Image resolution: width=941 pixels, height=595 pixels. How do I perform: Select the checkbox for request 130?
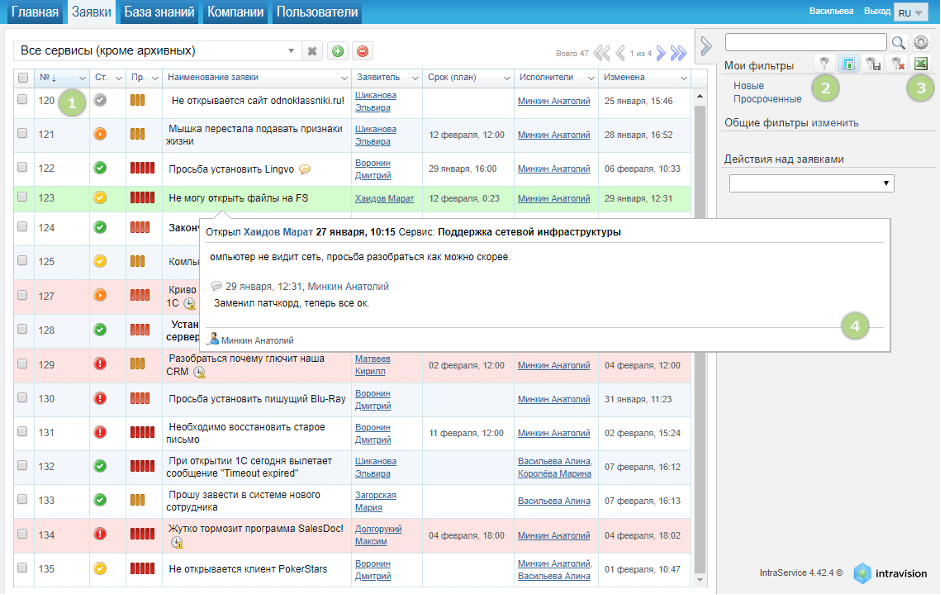[23, 398]
